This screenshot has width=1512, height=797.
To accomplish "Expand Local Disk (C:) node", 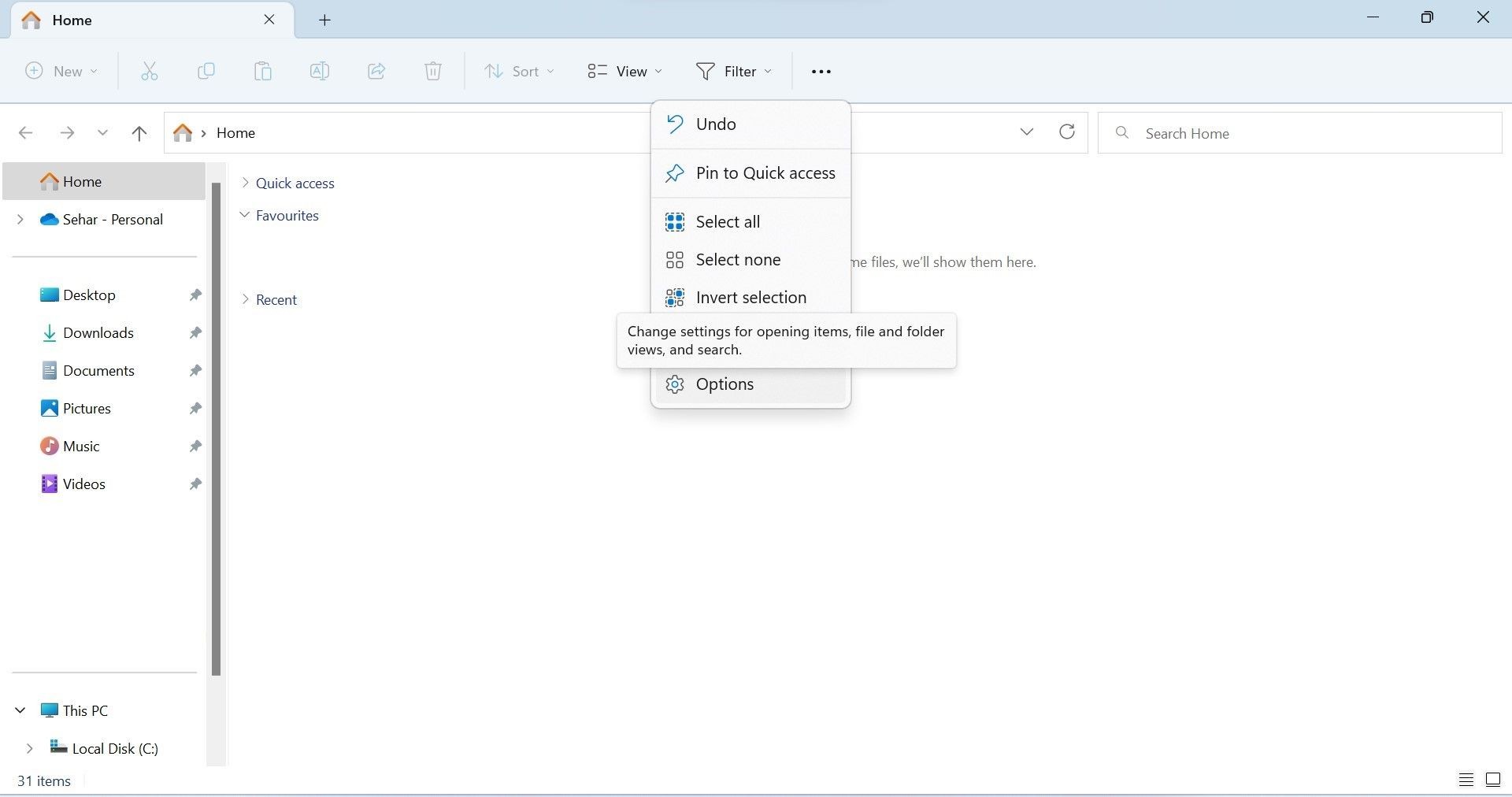I will coord(30,748).
